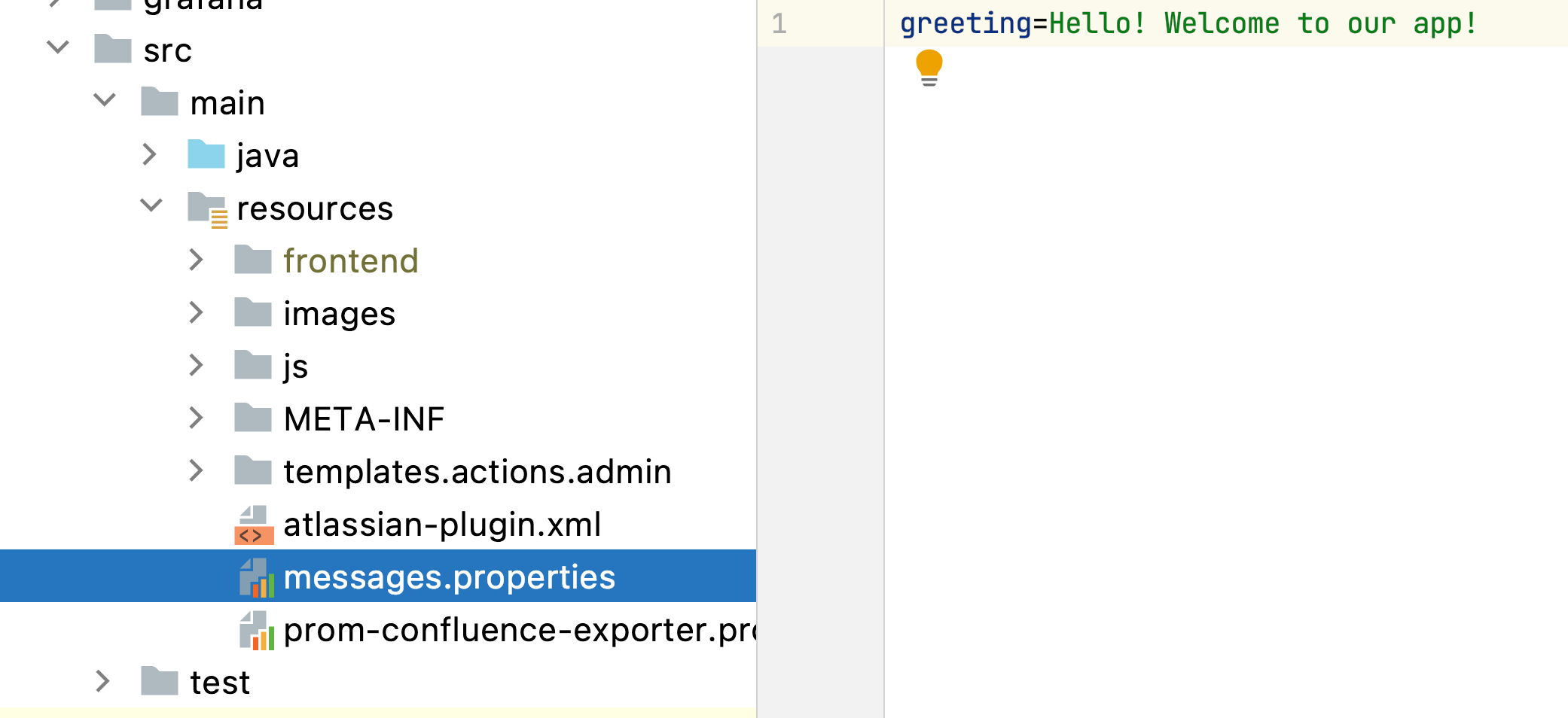Viewport: 1568px width, 718px height.
Task: Click the META-INF folder icon
Action: tap(253, 418)
